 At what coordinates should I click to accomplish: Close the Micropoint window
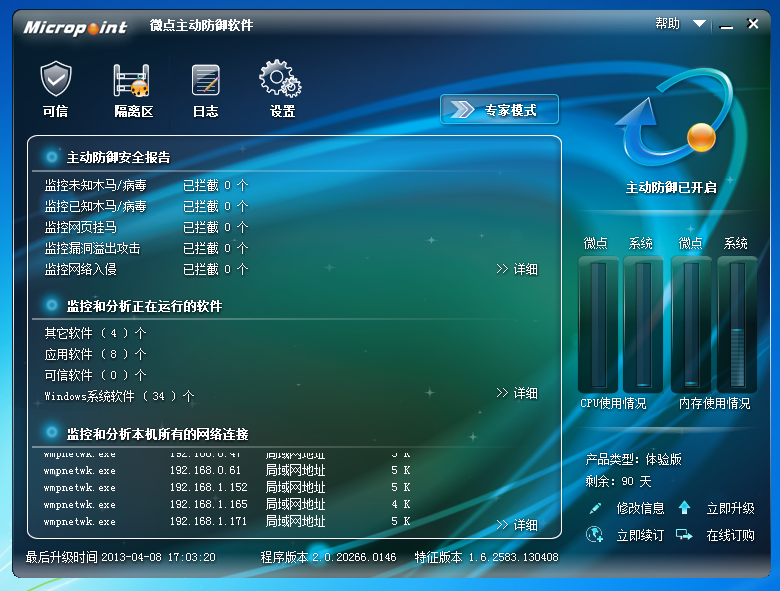click(x=753, y=23)
